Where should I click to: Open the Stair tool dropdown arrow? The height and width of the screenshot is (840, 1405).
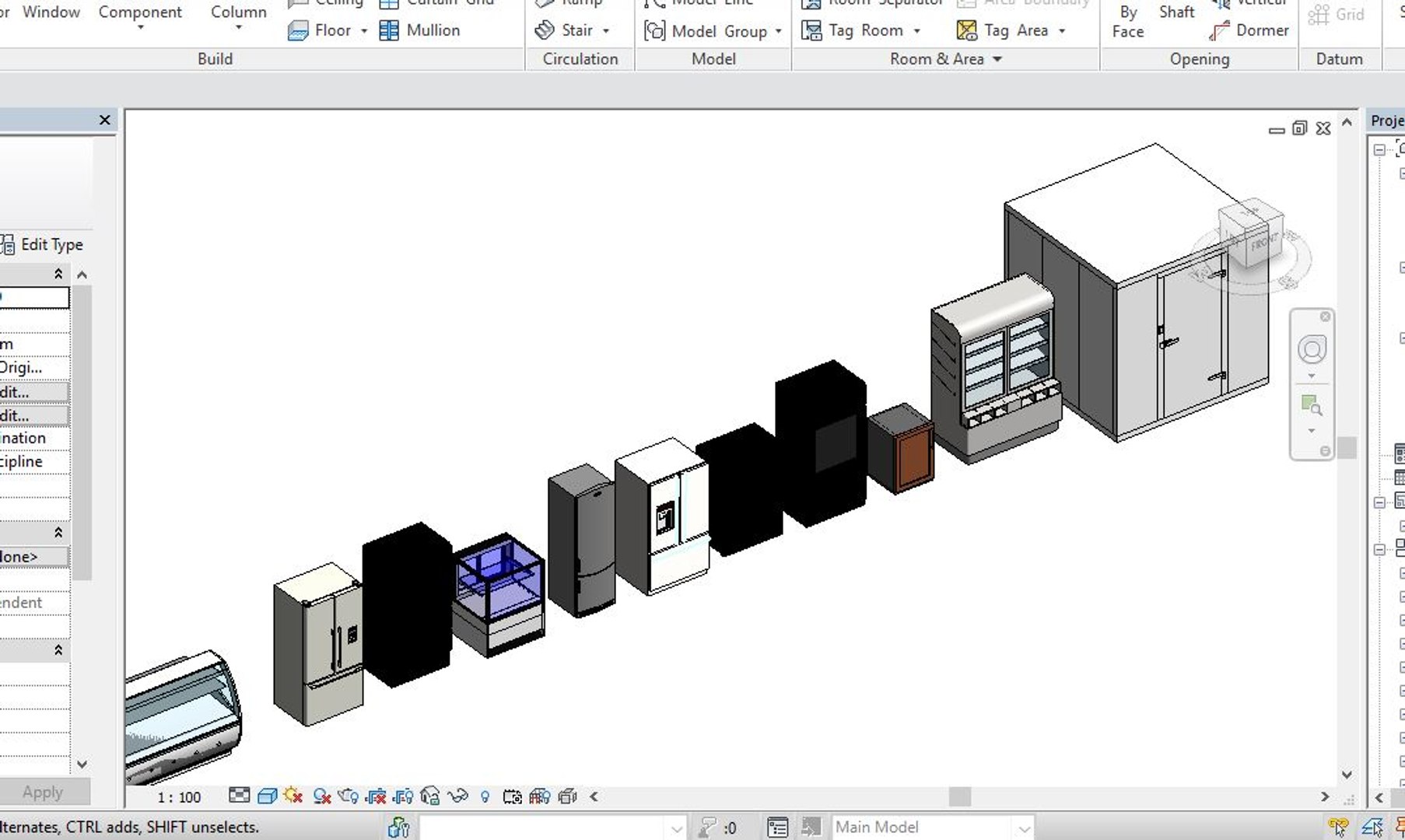[605, 31]
